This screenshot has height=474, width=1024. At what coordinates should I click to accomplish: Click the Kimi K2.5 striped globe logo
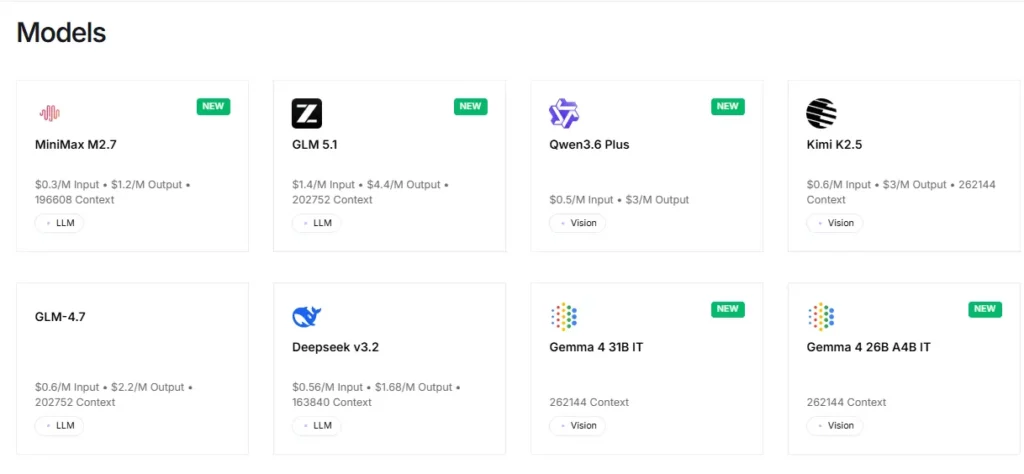pyautogui.click(x=821, y=113)
